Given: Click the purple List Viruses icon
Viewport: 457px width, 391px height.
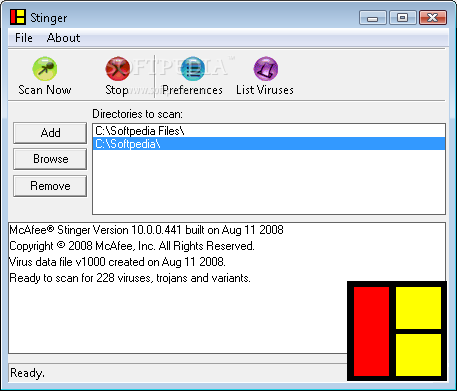Looking at the screenshot, I should [x=266, y=69].
